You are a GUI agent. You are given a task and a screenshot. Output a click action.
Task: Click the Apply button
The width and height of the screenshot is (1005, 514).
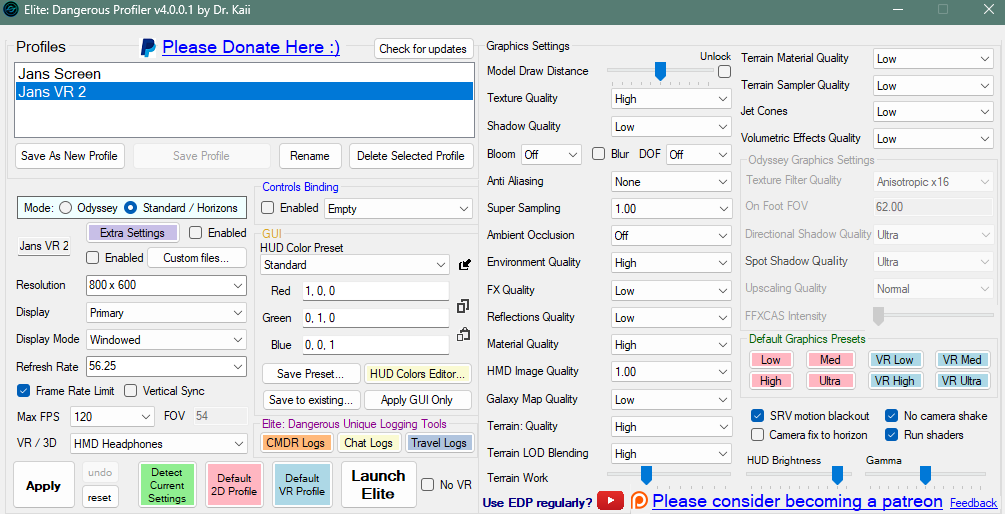pyautogui.click(x=44, y=486)
